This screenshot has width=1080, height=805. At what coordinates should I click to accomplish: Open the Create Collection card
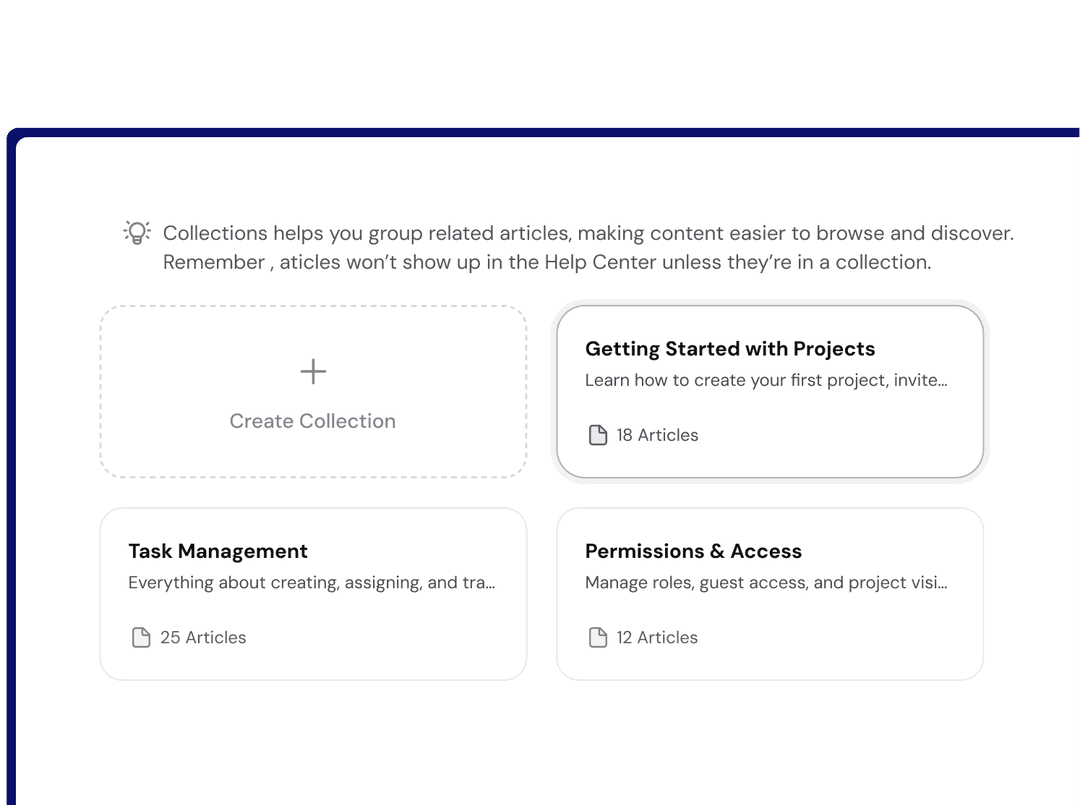tap(313, 391)
